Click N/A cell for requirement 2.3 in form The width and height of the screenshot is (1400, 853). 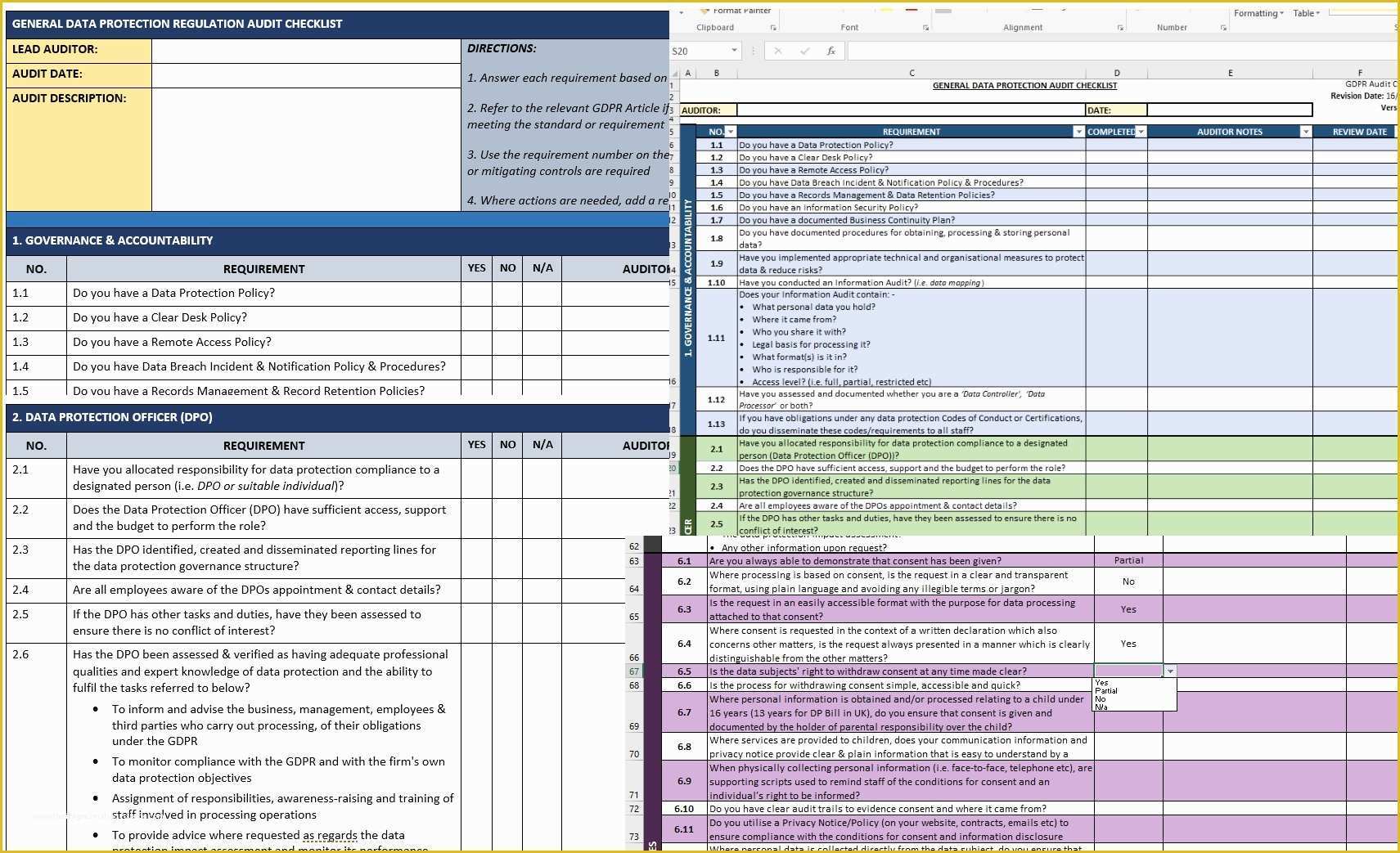coord(542,559)
